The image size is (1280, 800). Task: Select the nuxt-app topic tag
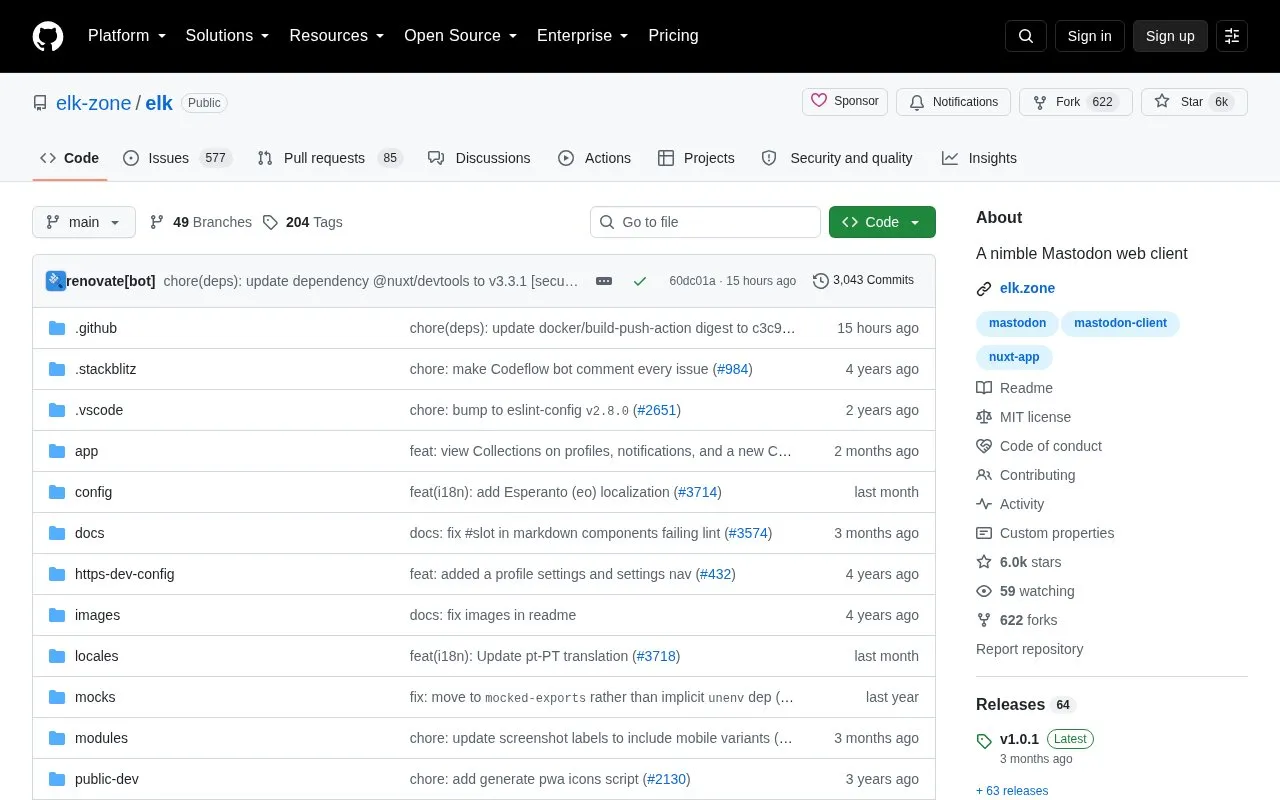pos(1014,357)
